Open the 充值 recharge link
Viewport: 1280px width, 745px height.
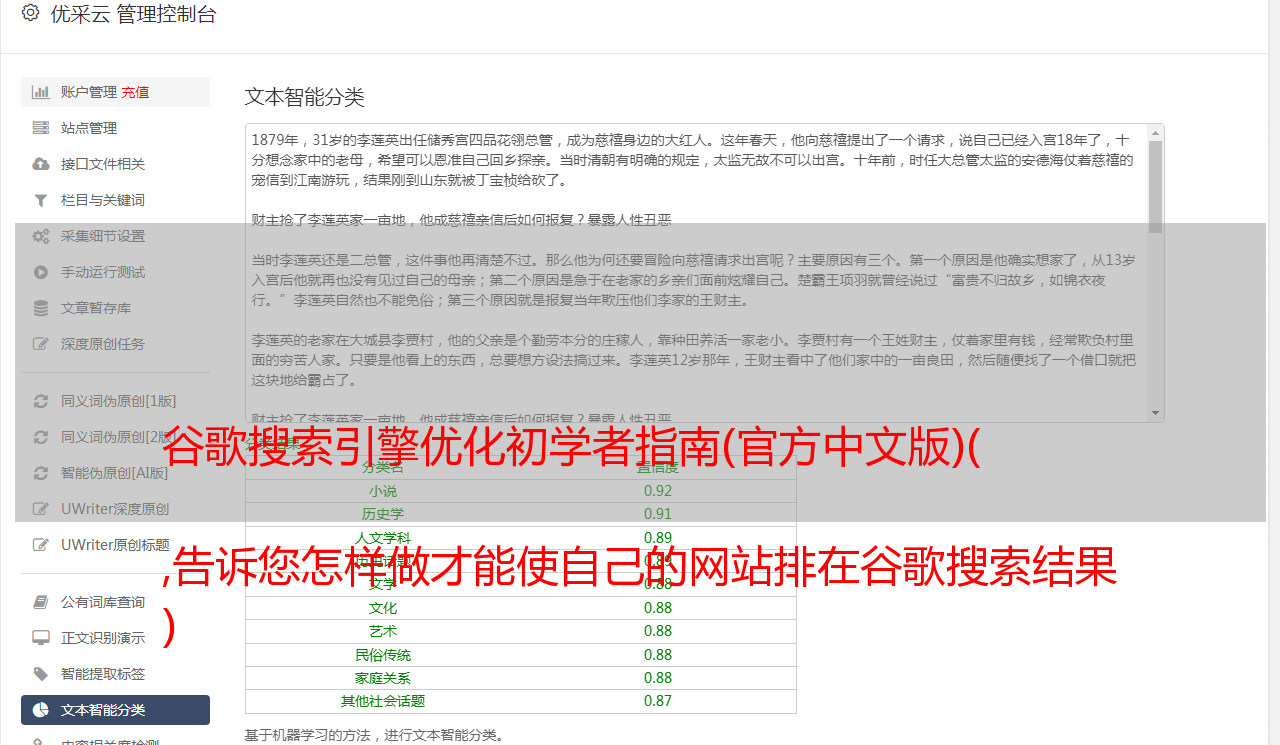pos(135,92)
